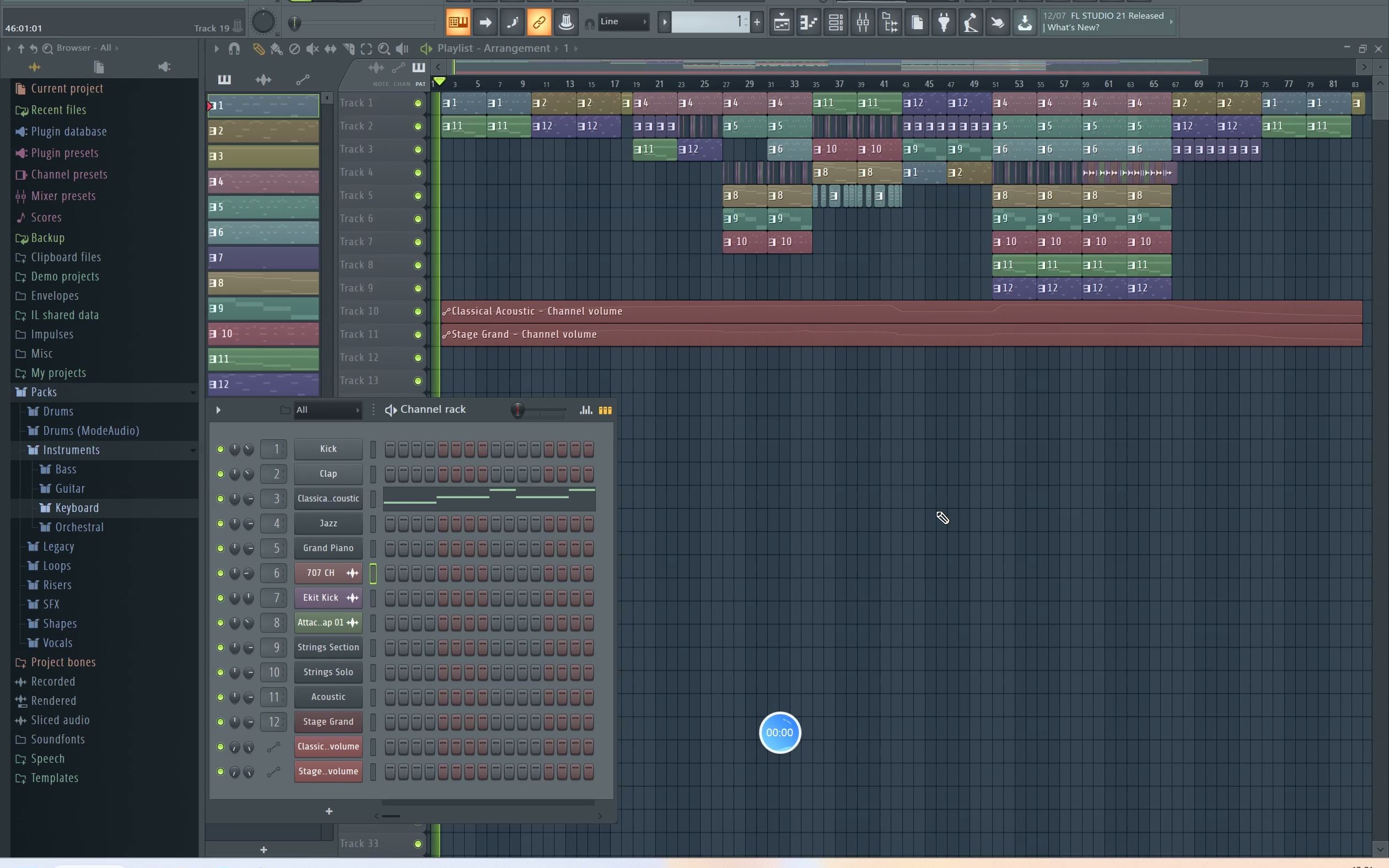The height and width of the screenshot is (868, 1389).
Task: Click the plus beside pattern selector
Action: (x=757, y=23)
